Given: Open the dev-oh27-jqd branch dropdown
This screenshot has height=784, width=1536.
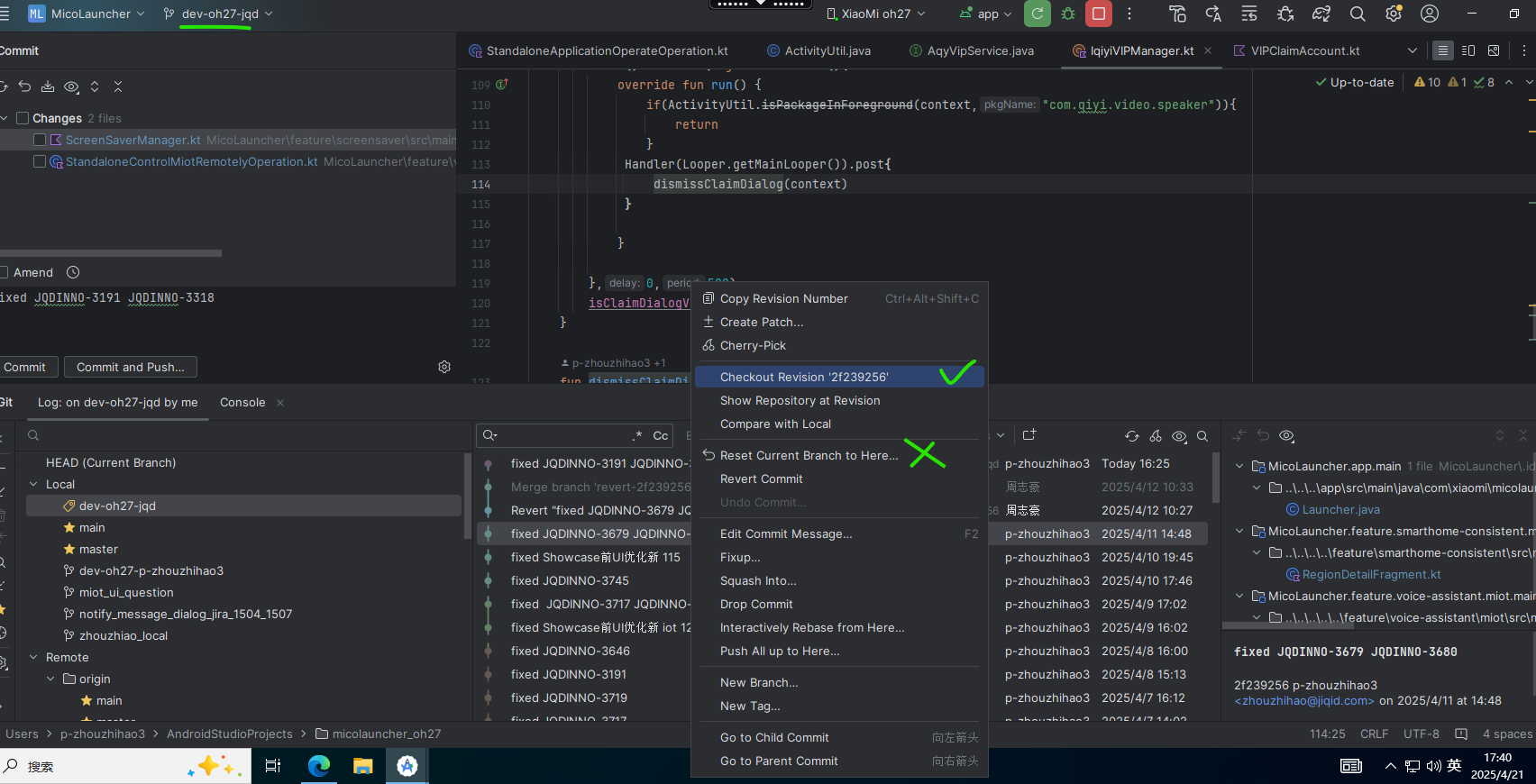Looking at the screenshot, I should click(x=218, y=14).
